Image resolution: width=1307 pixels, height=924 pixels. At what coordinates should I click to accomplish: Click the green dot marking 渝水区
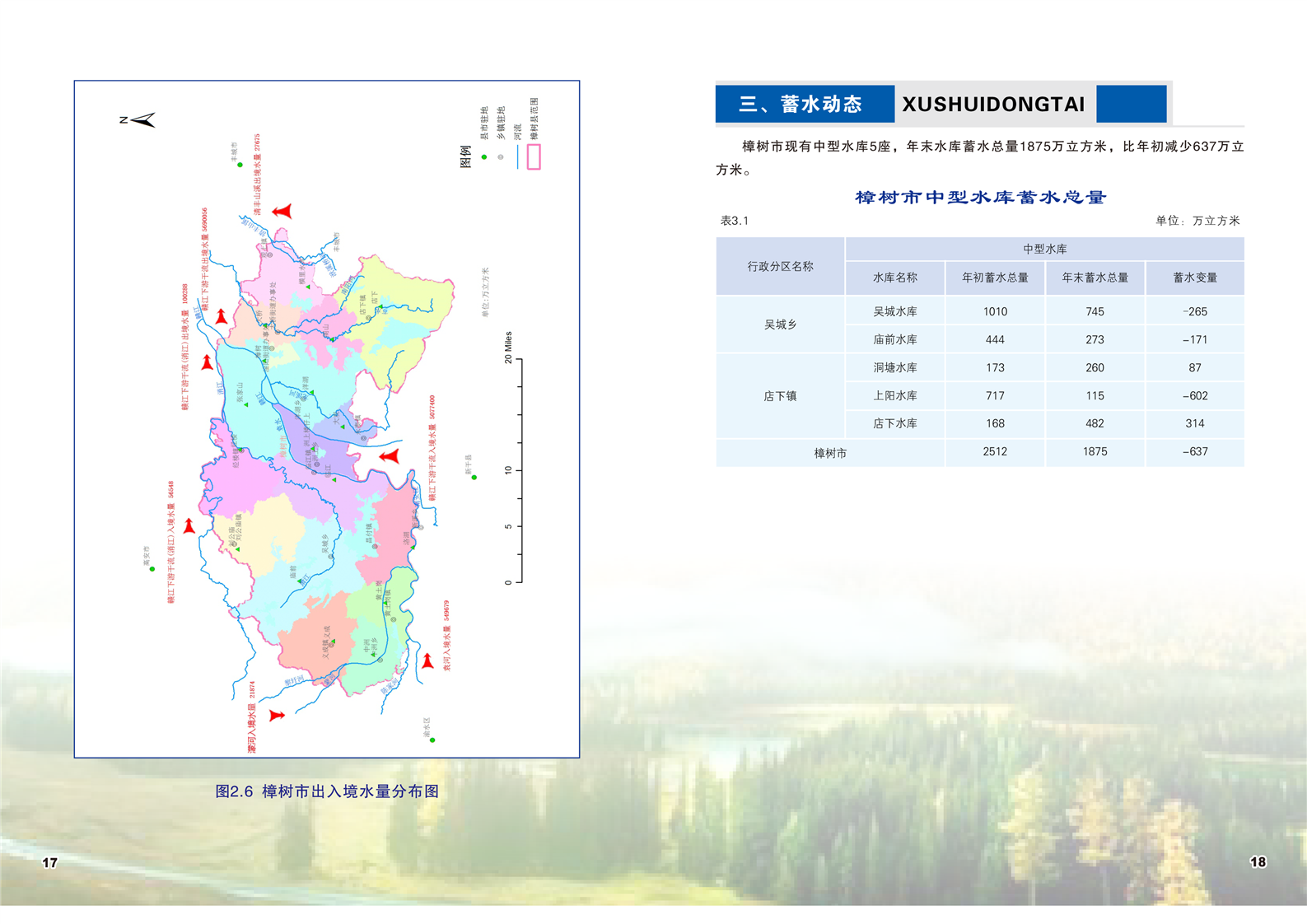pos(432,740)
